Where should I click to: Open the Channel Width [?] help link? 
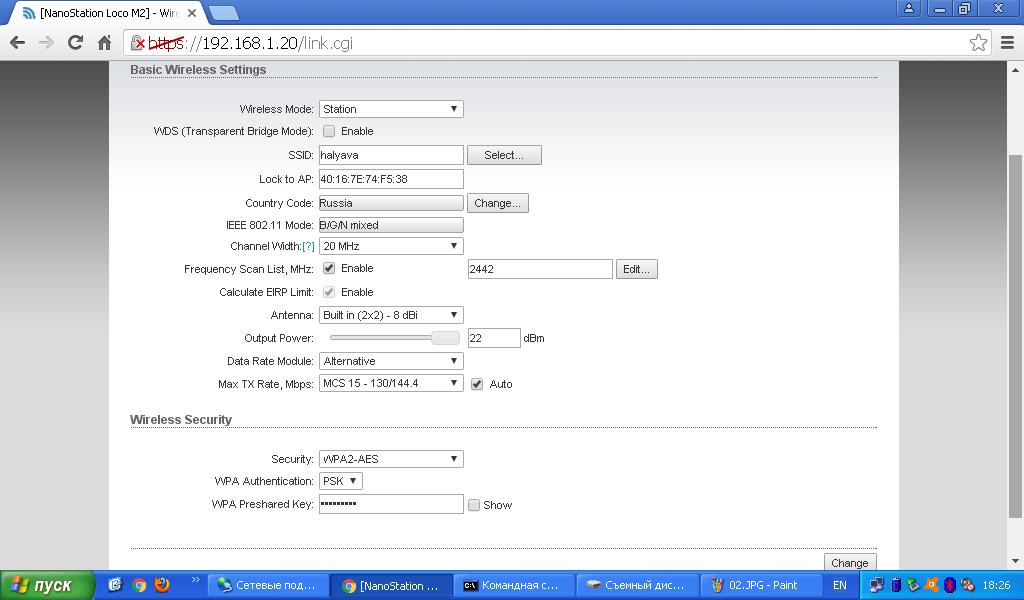tap(308, 246)
